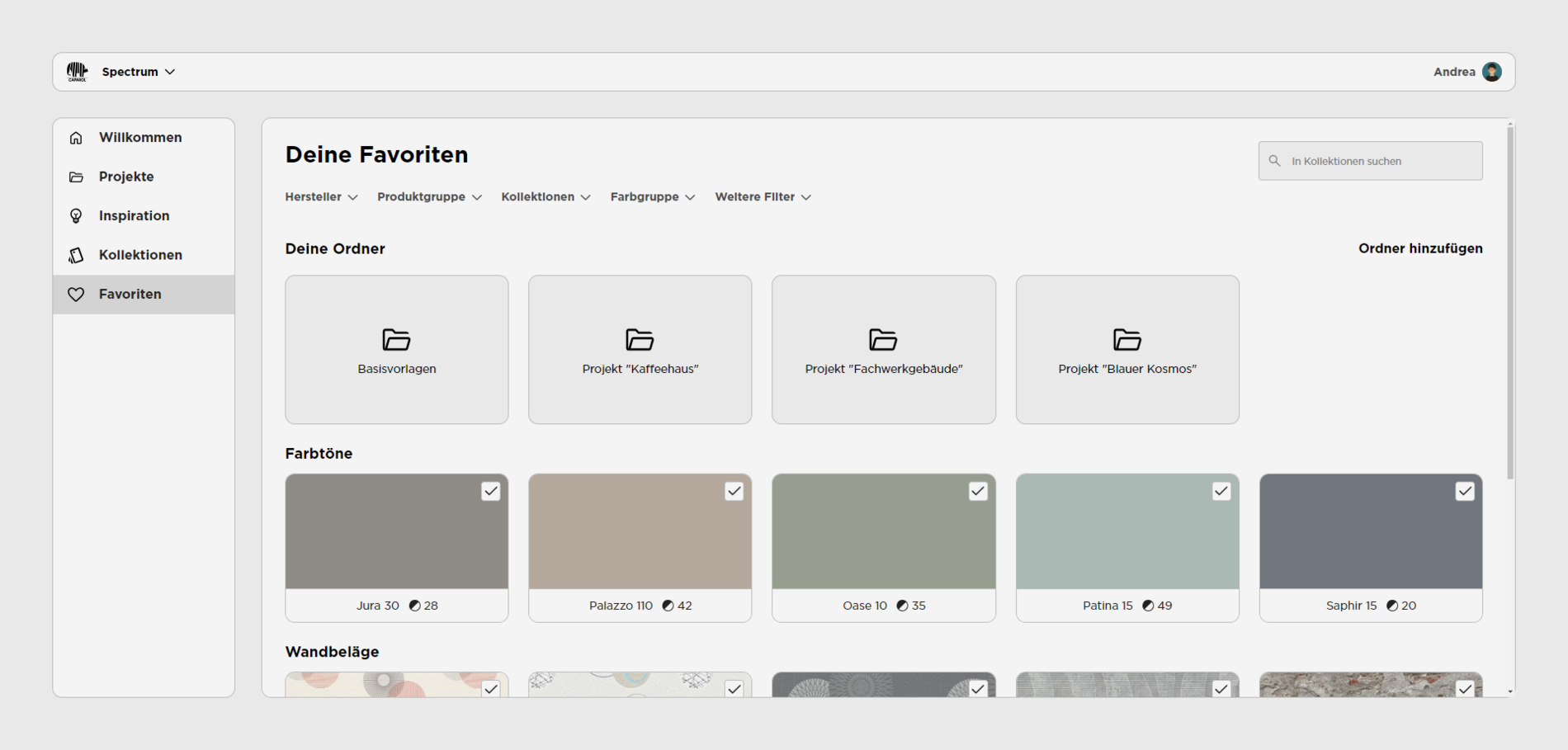
Task: Click Ordner hinzufügen to add a folder
Action: point(1420,248)
